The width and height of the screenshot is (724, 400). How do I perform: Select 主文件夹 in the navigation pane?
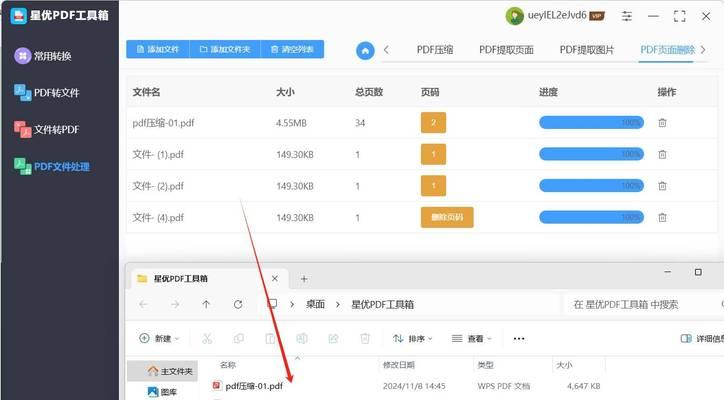(163, 371)
